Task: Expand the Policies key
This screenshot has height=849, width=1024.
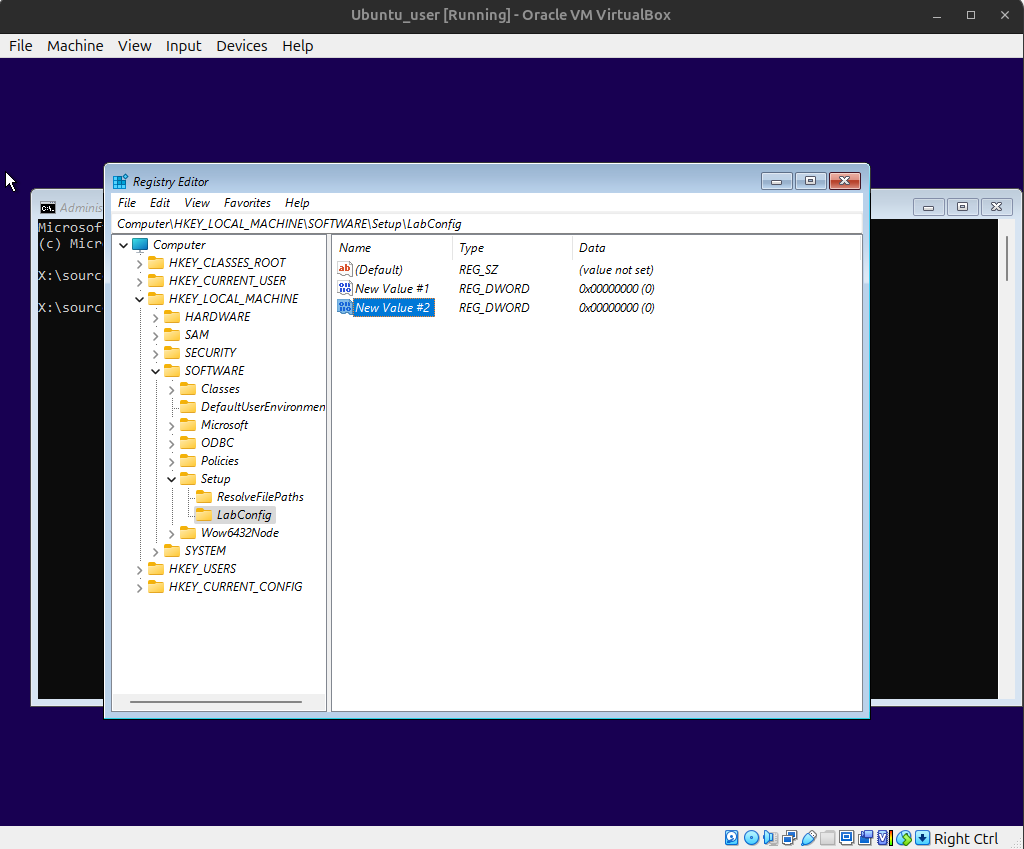Action: click(x=171, y=462)
